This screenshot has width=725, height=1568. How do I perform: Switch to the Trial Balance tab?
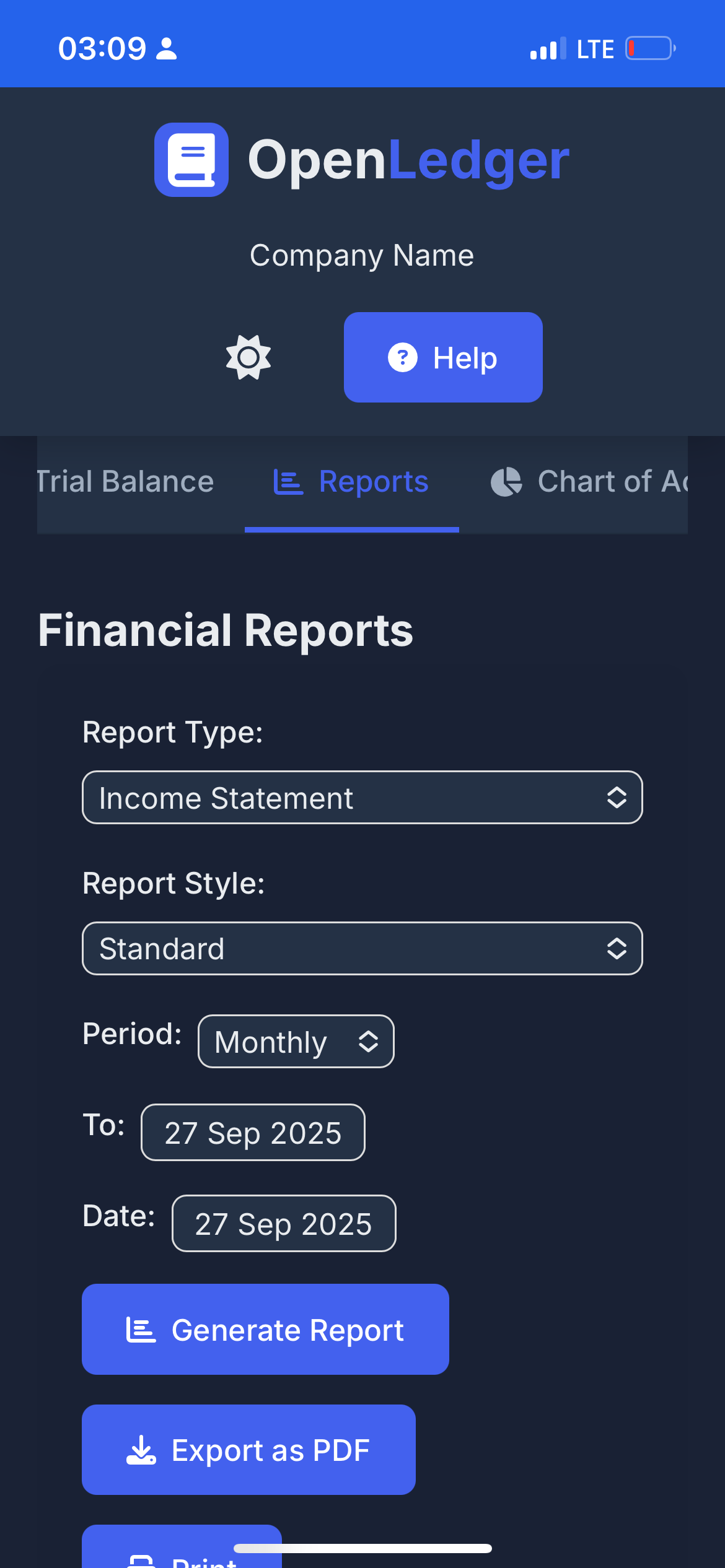[125, 482]
